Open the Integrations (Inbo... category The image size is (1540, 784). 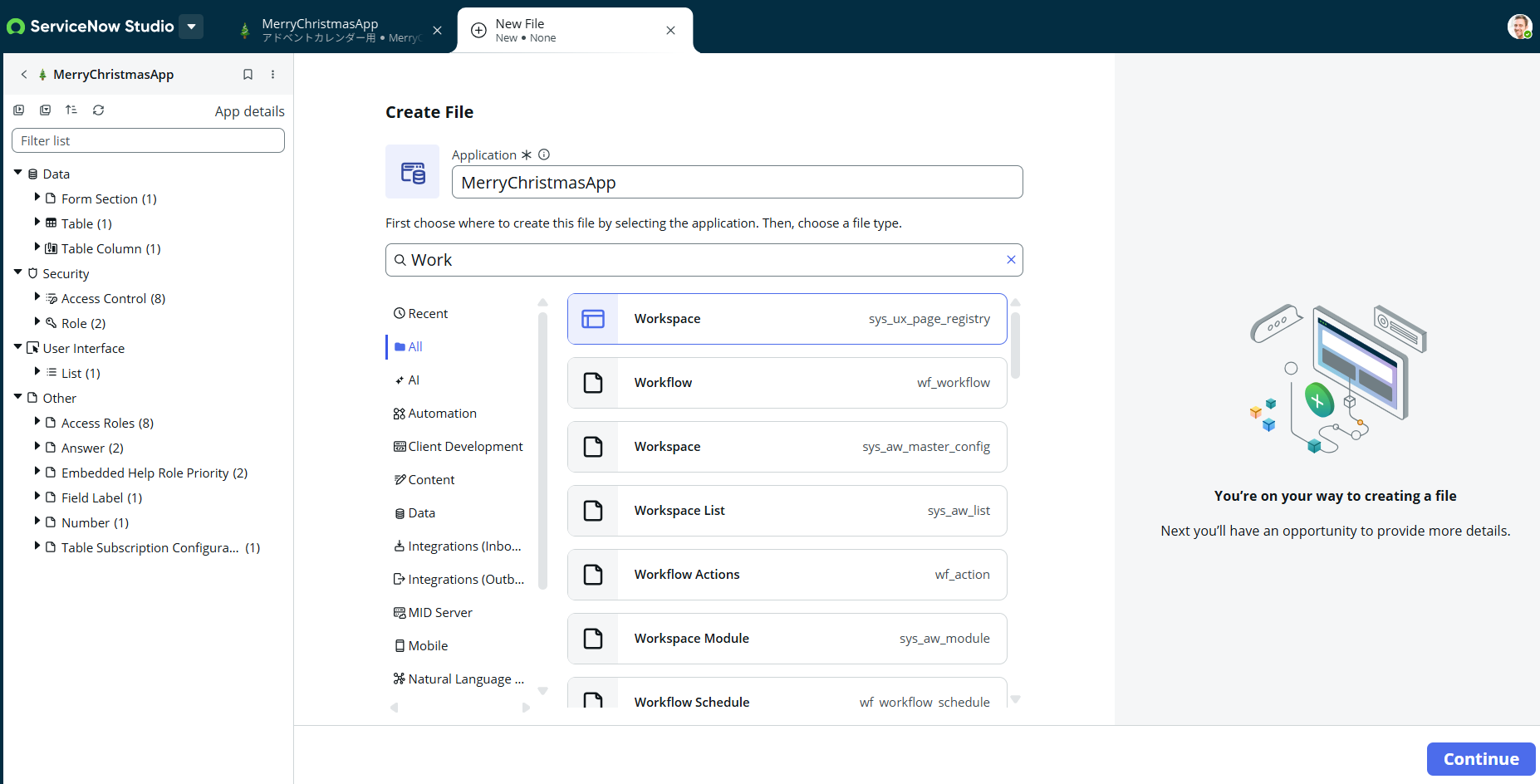(x=458, y=546)
